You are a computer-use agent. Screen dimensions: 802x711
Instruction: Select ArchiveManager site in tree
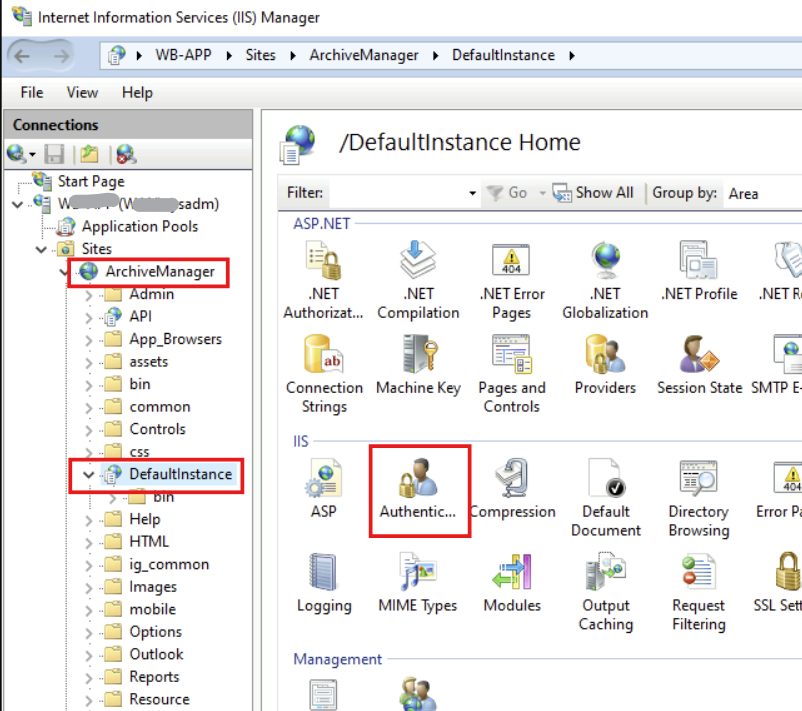[160, 271]
